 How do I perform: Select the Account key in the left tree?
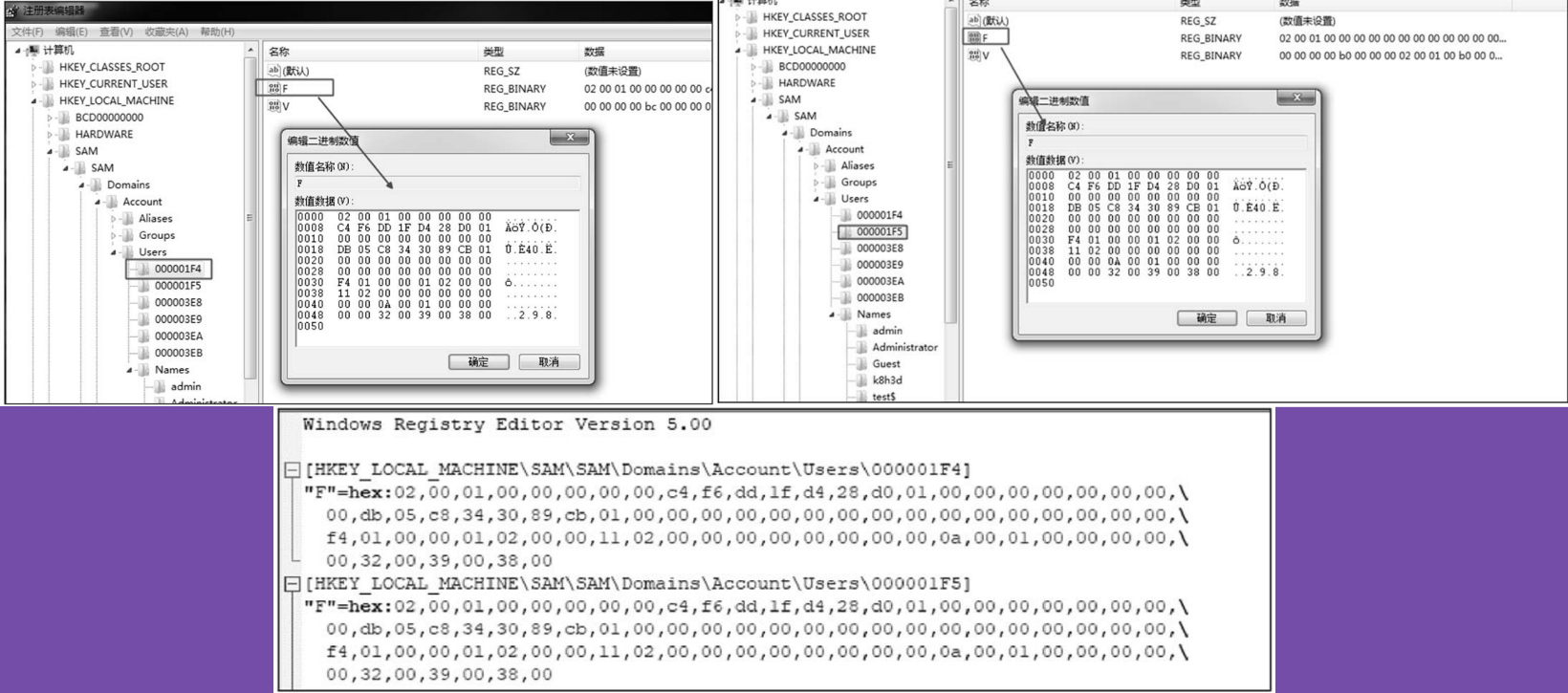tap(142, 202)
